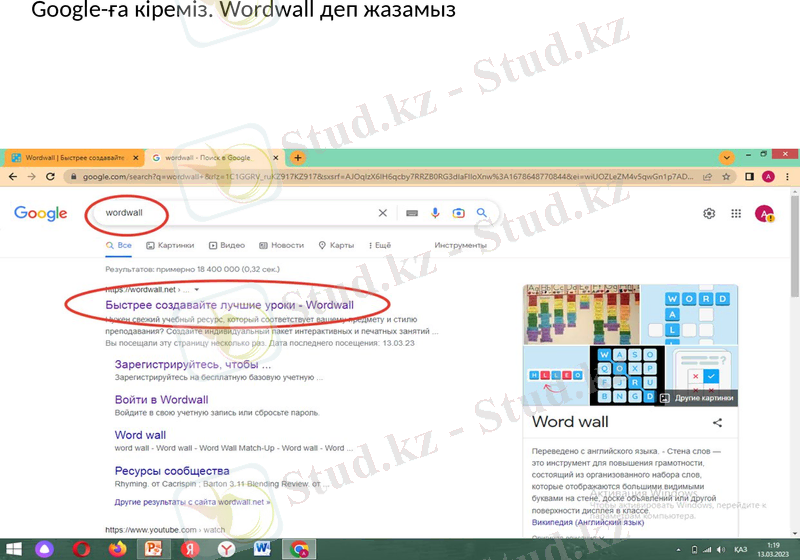Viewport: 800px width, 560px height.
Task: Open the youtube.com watch result URL
Action: click(165, 530)
